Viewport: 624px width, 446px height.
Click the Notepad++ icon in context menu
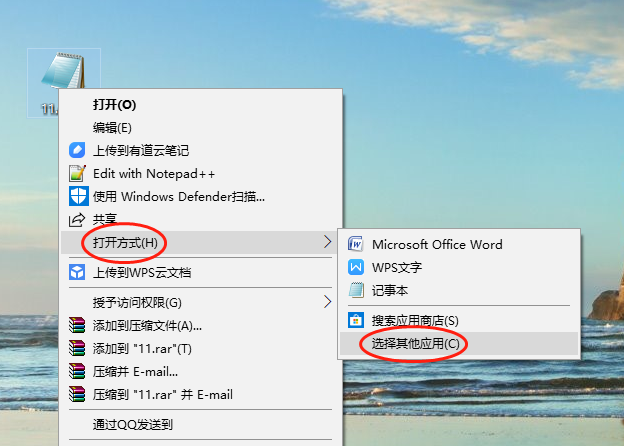77,173
